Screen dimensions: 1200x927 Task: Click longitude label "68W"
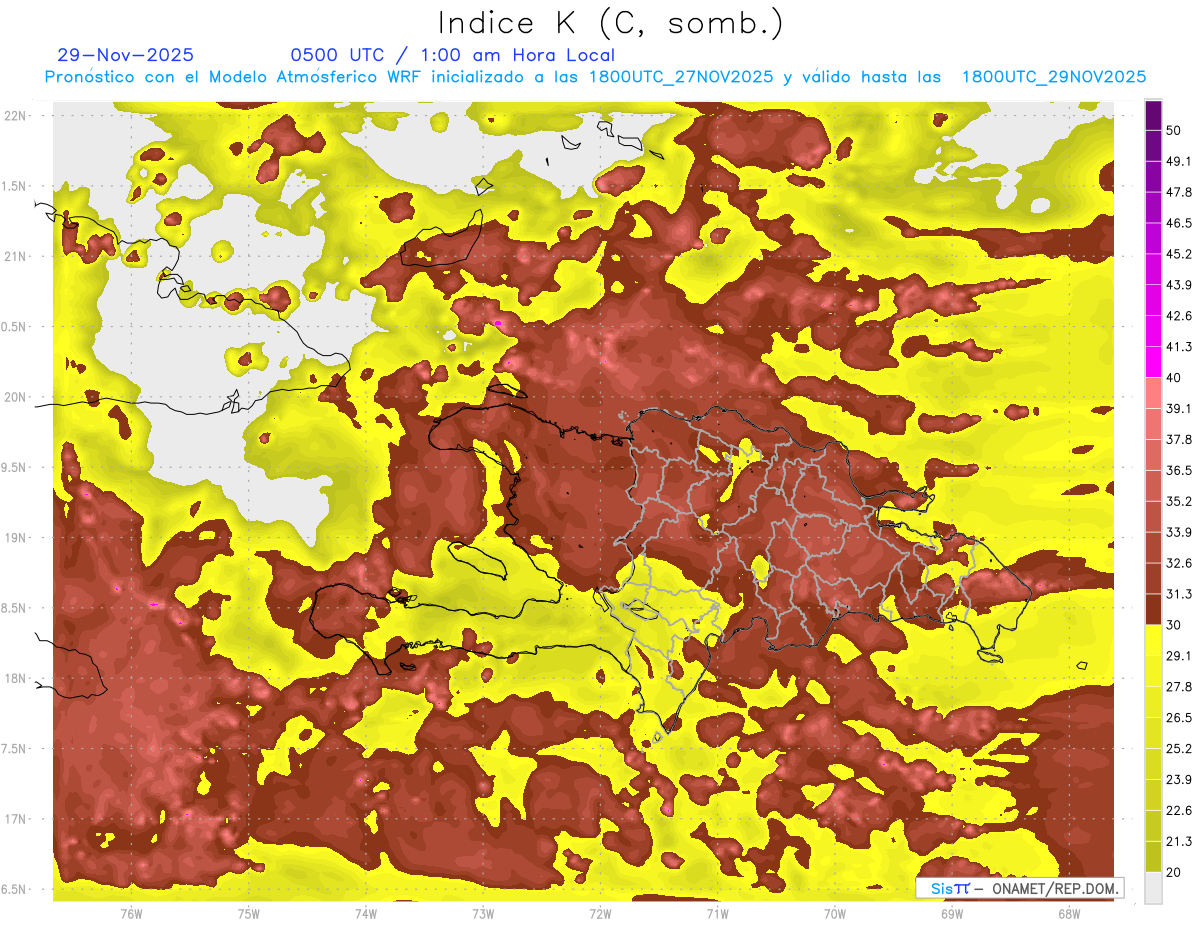pos(1069,914)
